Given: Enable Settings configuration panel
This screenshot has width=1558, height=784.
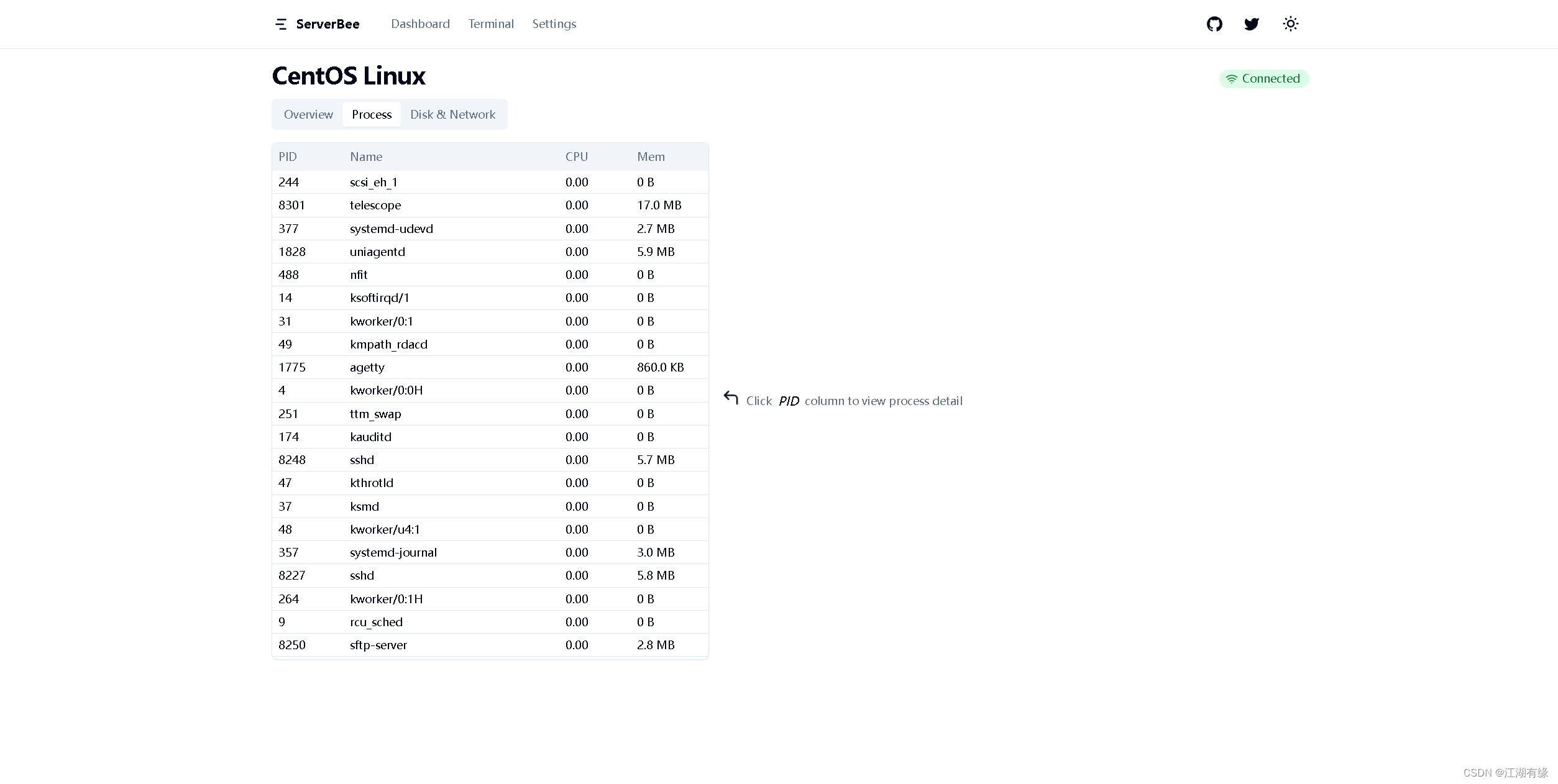Looking at the screenshot, I should (554, 23).
